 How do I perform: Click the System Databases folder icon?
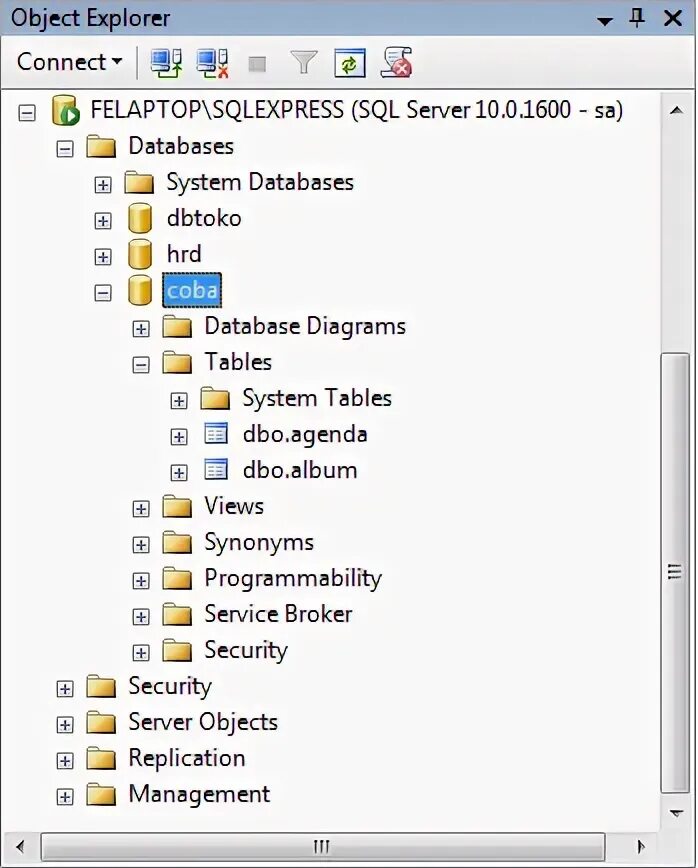[139, 182]
